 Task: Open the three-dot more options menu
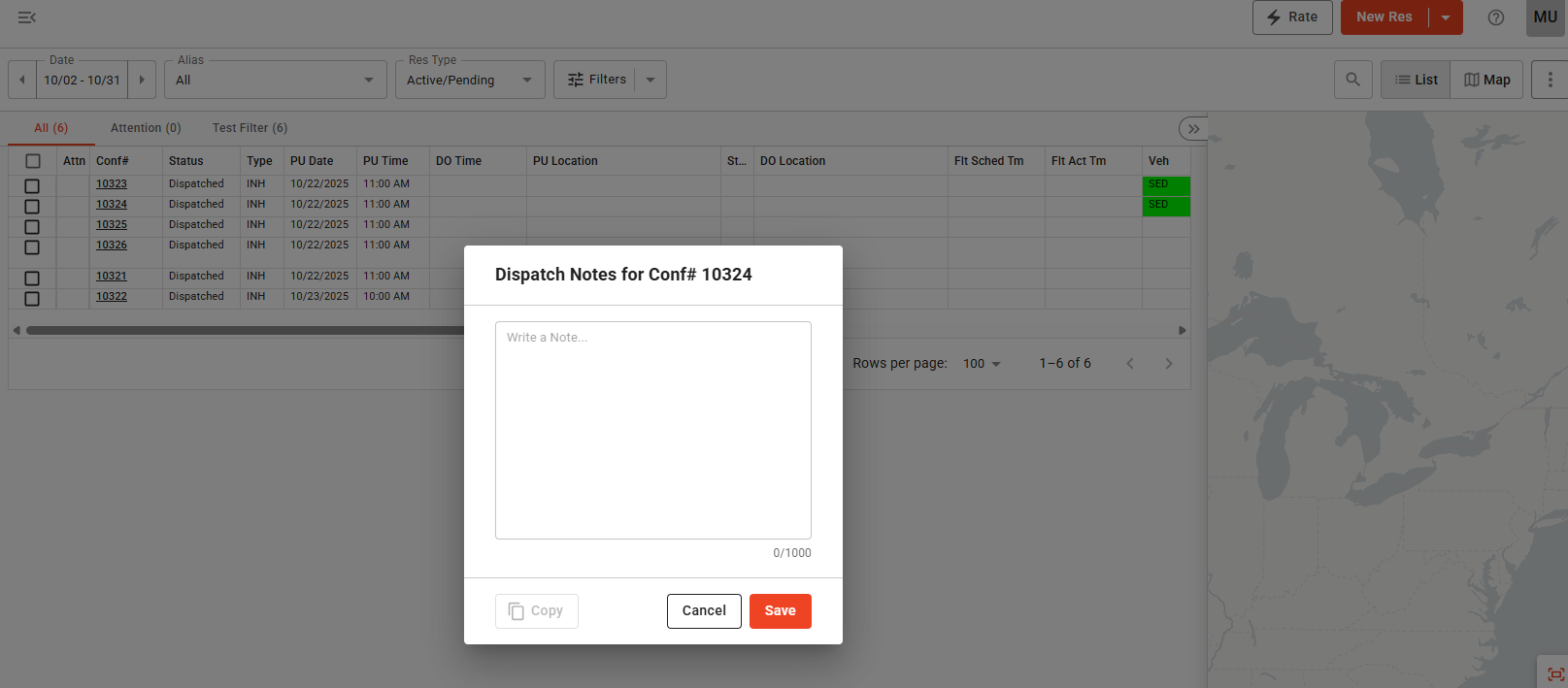[x=1550, y=80]
